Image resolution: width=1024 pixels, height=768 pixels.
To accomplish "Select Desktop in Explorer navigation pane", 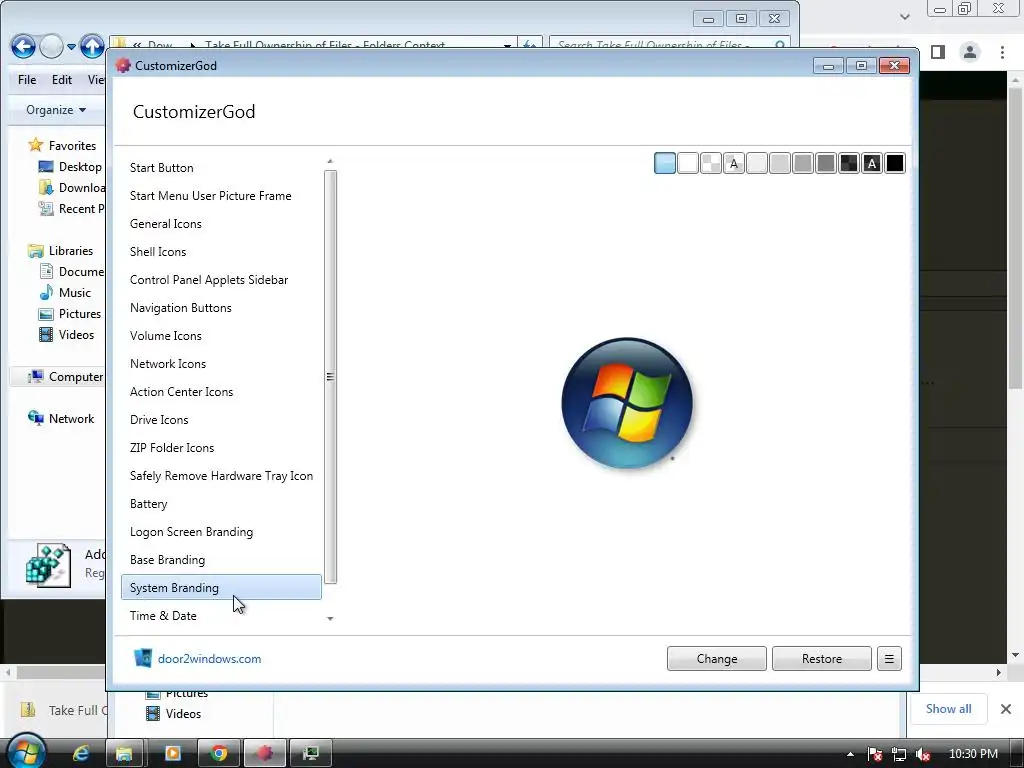I will (x=71, y=167).
